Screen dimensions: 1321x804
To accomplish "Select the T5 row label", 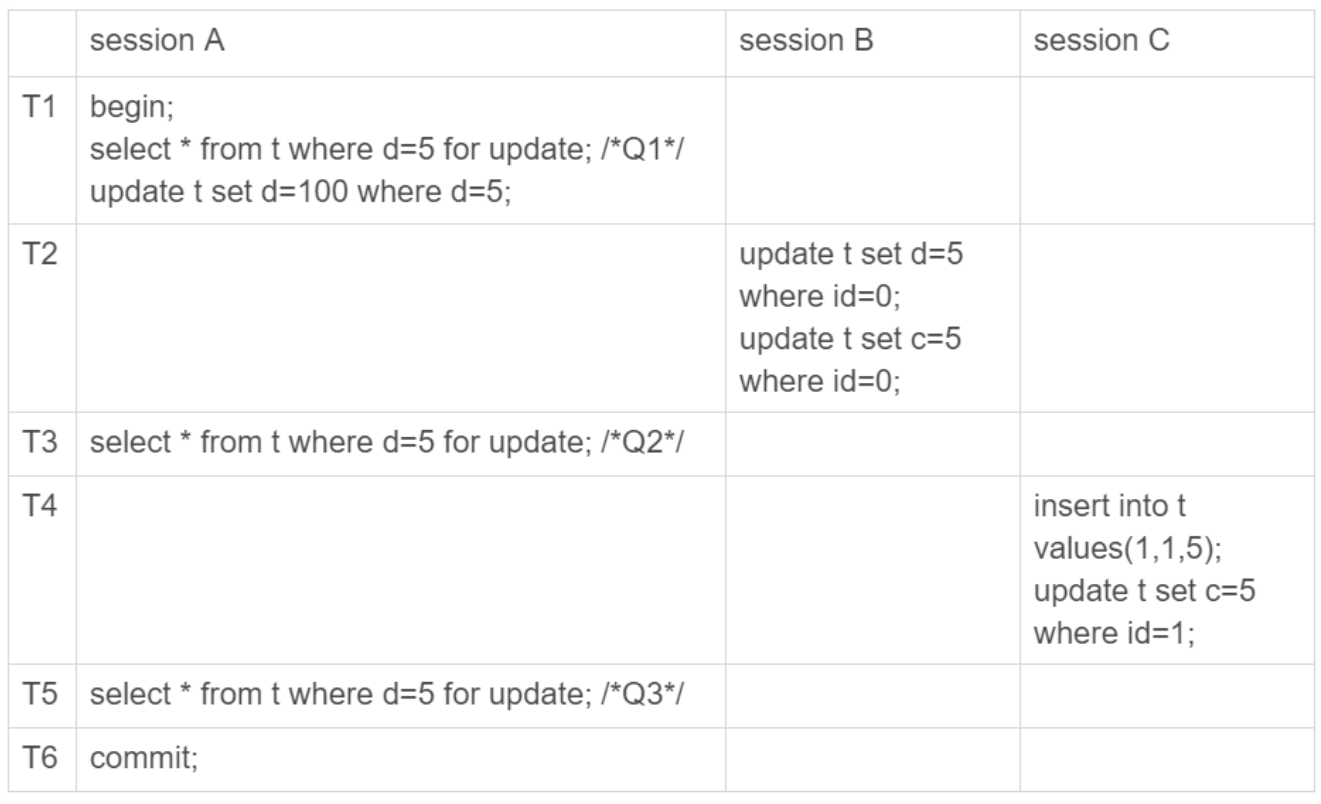I will 39,695.
